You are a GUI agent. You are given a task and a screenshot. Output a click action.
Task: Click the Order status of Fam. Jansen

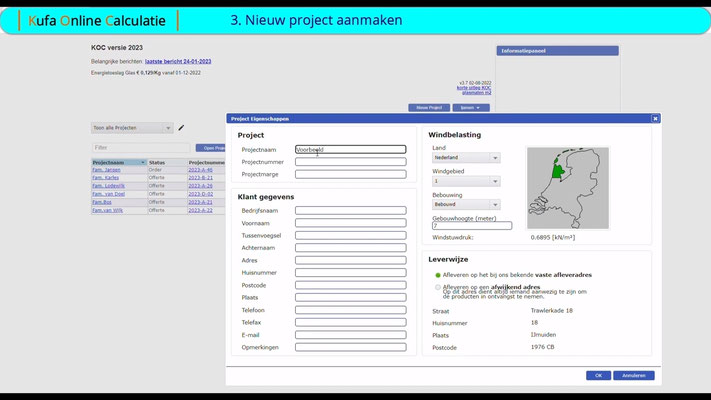tap(155, 170)
